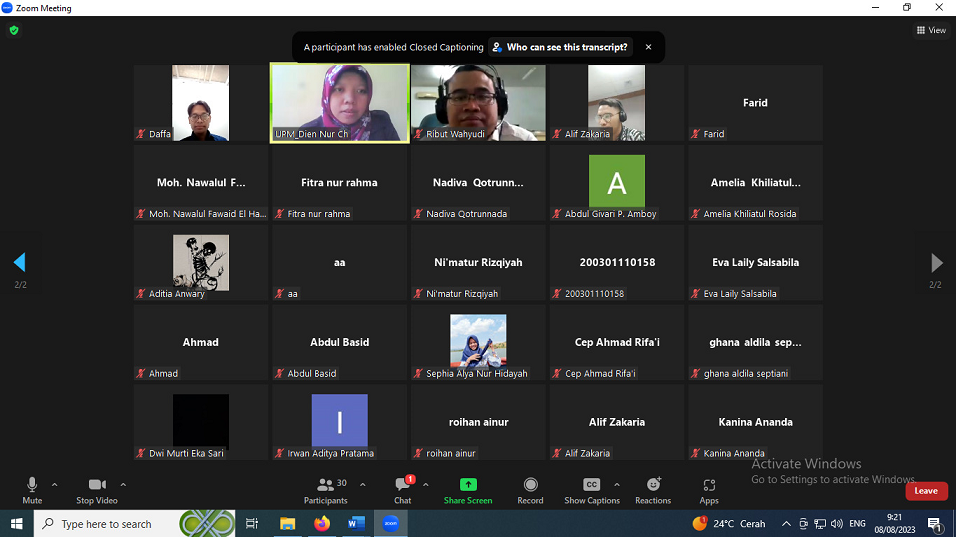Click Aditia Anwary's skeleton profile picture
This screenshot has height=537, width=956.
point(201,263)
